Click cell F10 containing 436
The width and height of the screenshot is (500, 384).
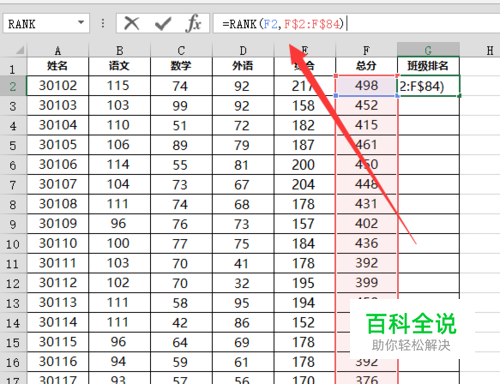[366, 243]
